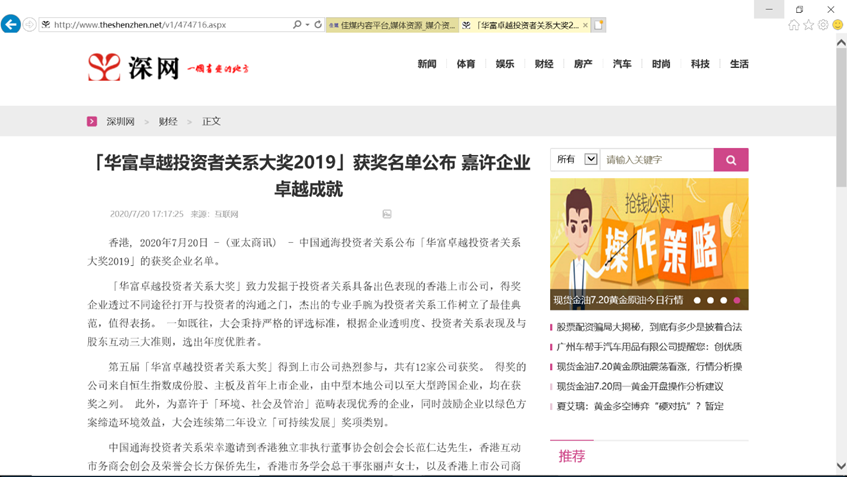Restore down the browser window
847x477 pixels.
point(799,9)
